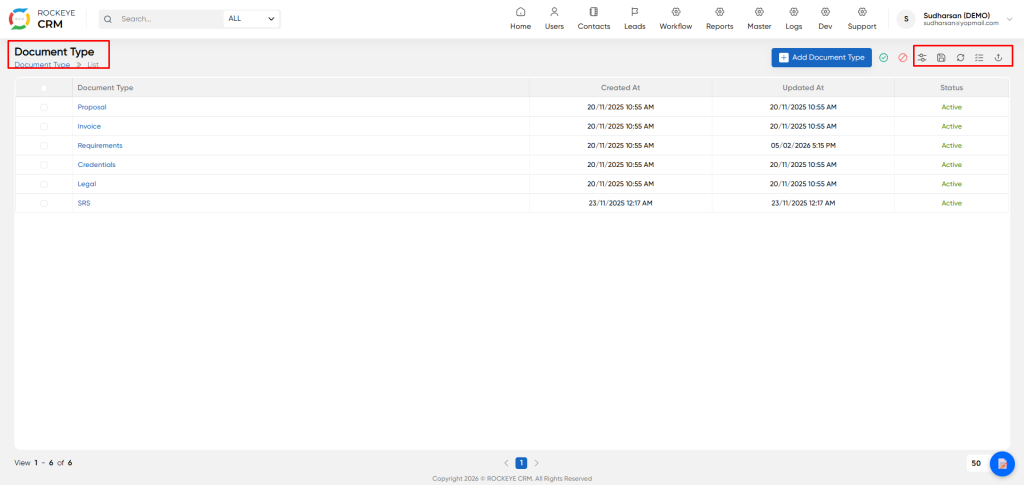
Task: Open the Credentials document type link
Action: coord(96,164)
